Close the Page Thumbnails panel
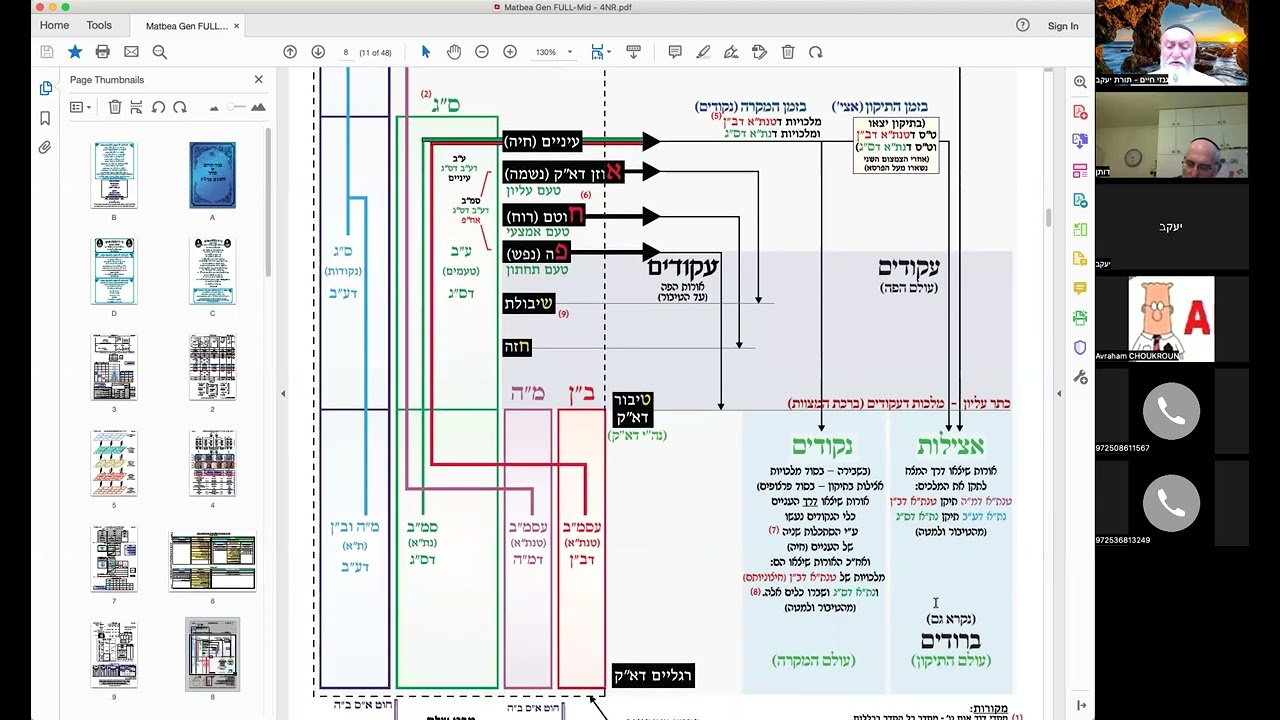Viewport: 1280px width, 720px height. point(258,79)
